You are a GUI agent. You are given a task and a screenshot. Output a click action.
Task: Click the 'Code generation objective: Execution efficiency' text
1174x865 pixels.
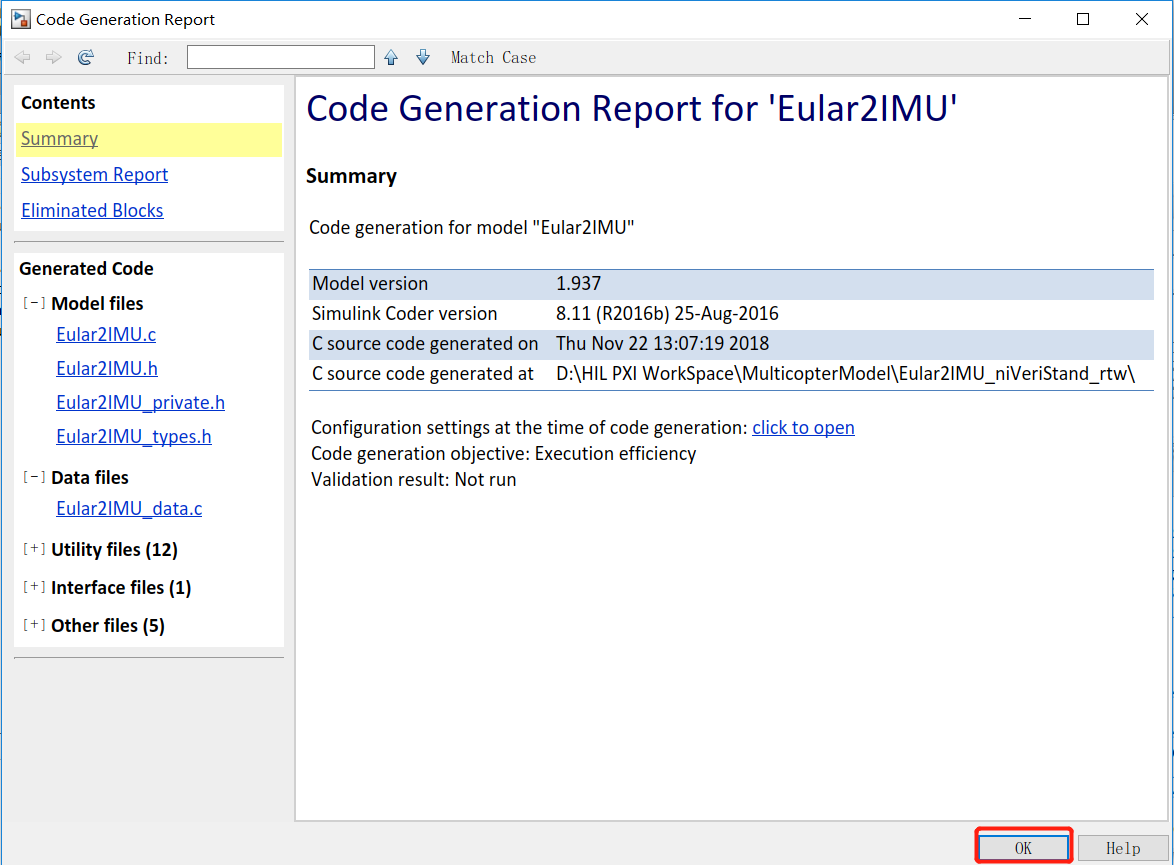[x=503, y=454]
